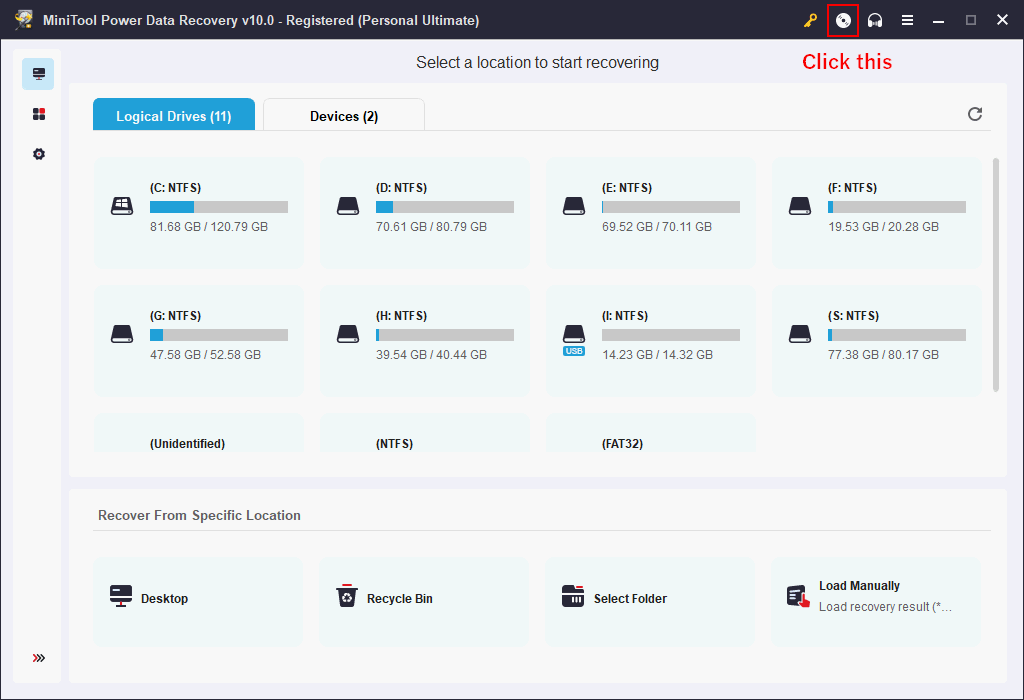Select the G: NTFS drive icon

click(x=122, y=334)
